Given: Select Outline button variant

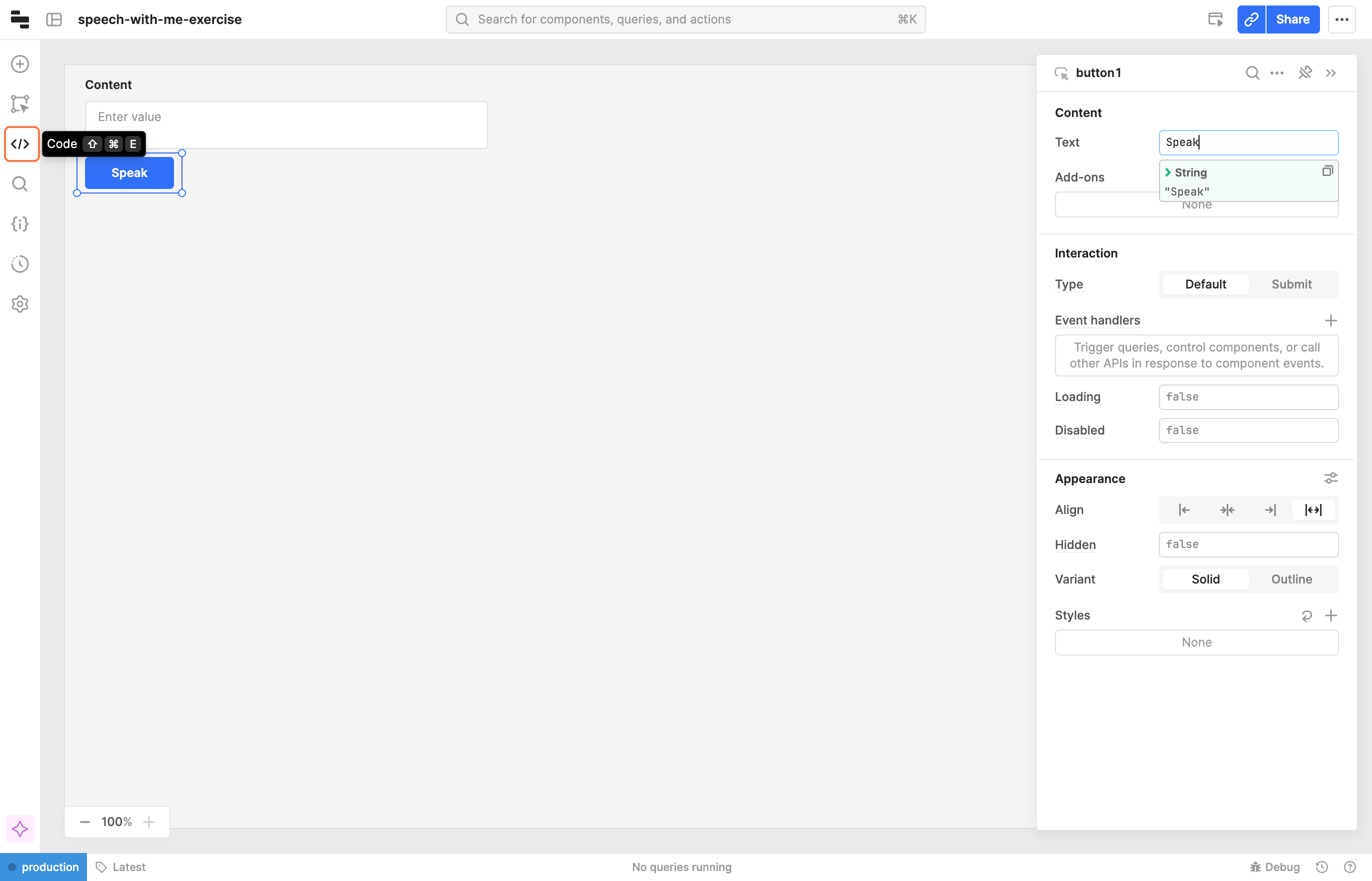Looking at the screenshot, I should (x=1291, y=579).
